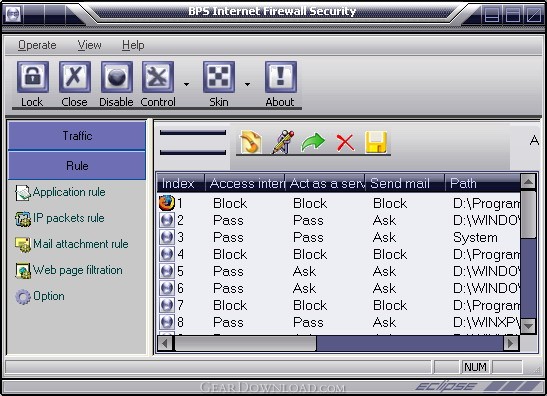Open the IP packets rule link
Viewport: 547px width, 396px height.
point(69,218)
